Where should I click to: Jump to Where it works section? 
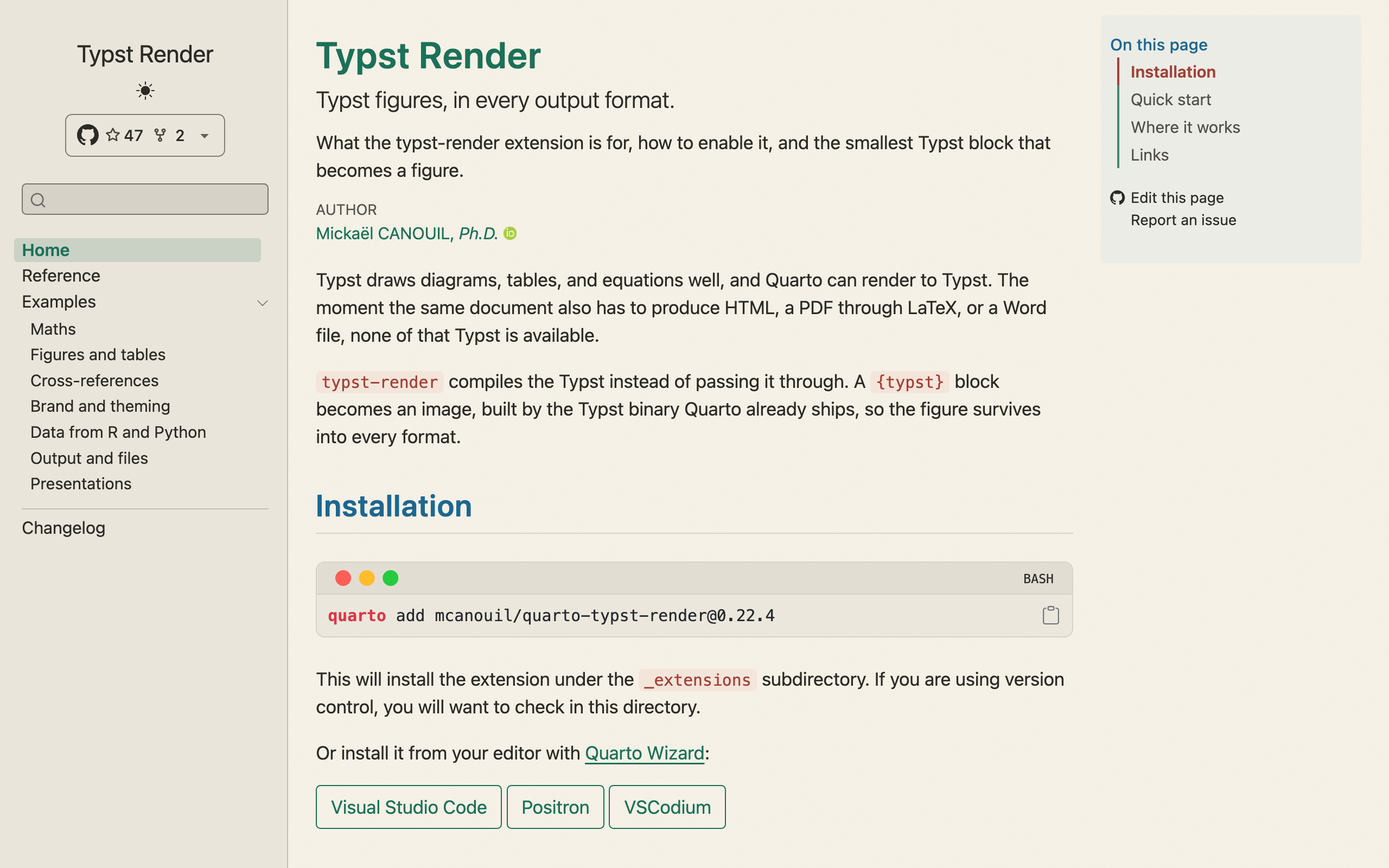(x=1185, y=127)
